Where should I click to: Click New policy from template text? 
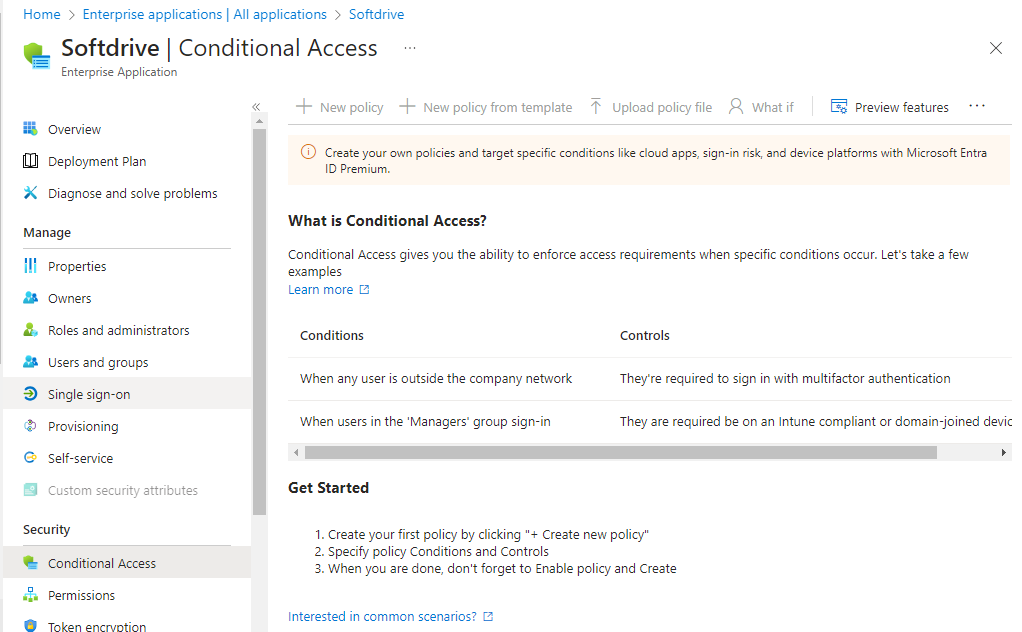pos(497,108)
